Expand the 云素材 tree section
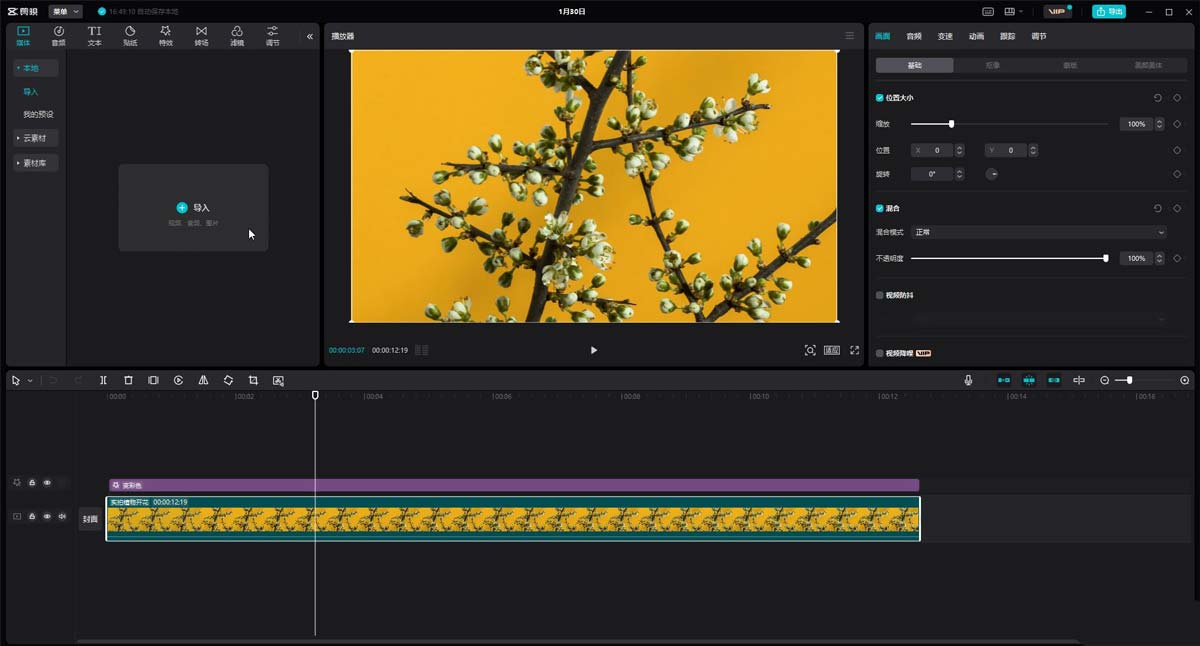The height and width of the screenshot is (646, 1200). pyautogui.click(x=36, y=138)
